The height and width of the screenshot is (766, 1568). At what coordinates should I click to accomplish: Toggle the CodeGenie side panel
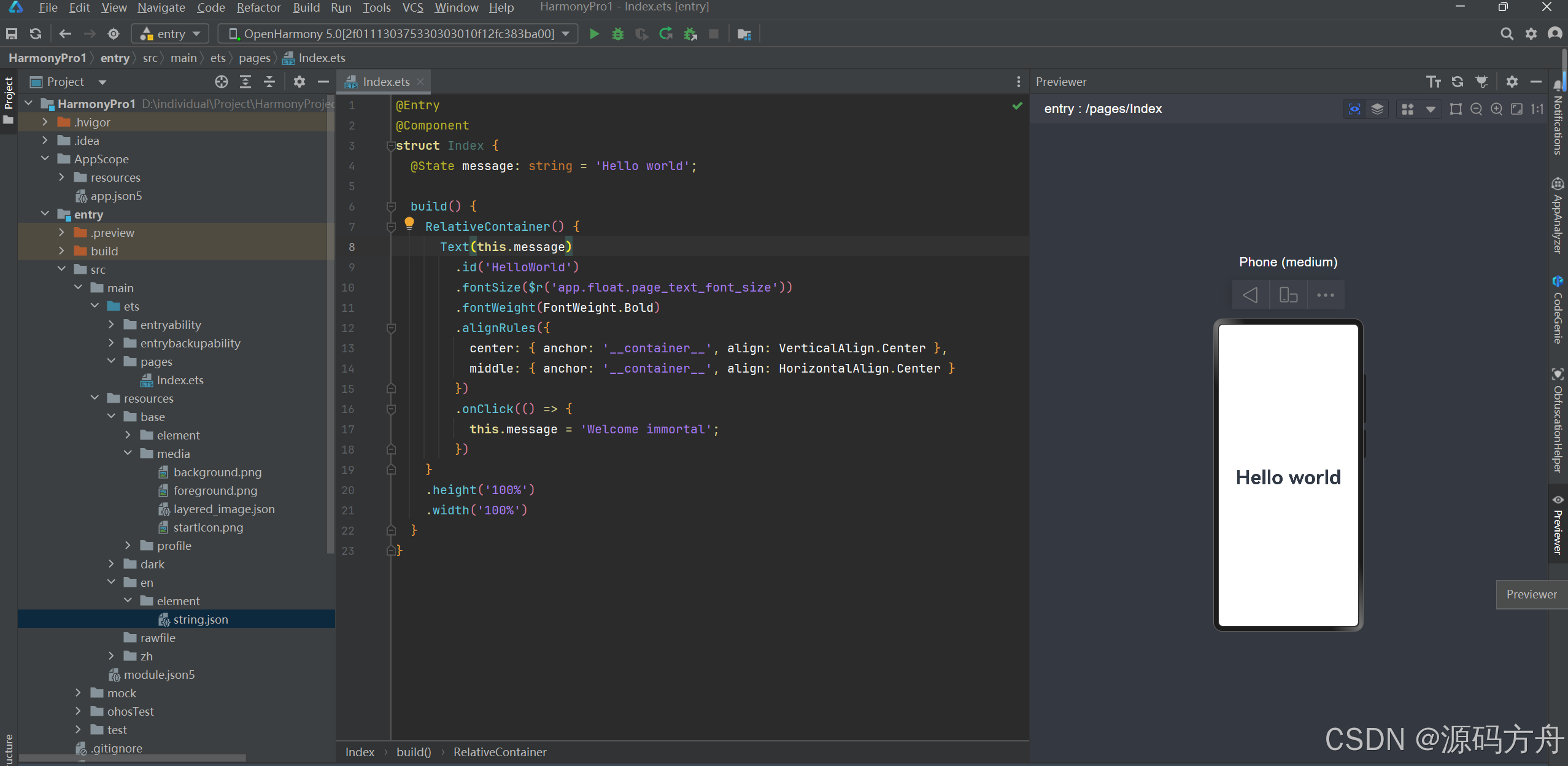pyautogui.click(x=1558, y=310)
